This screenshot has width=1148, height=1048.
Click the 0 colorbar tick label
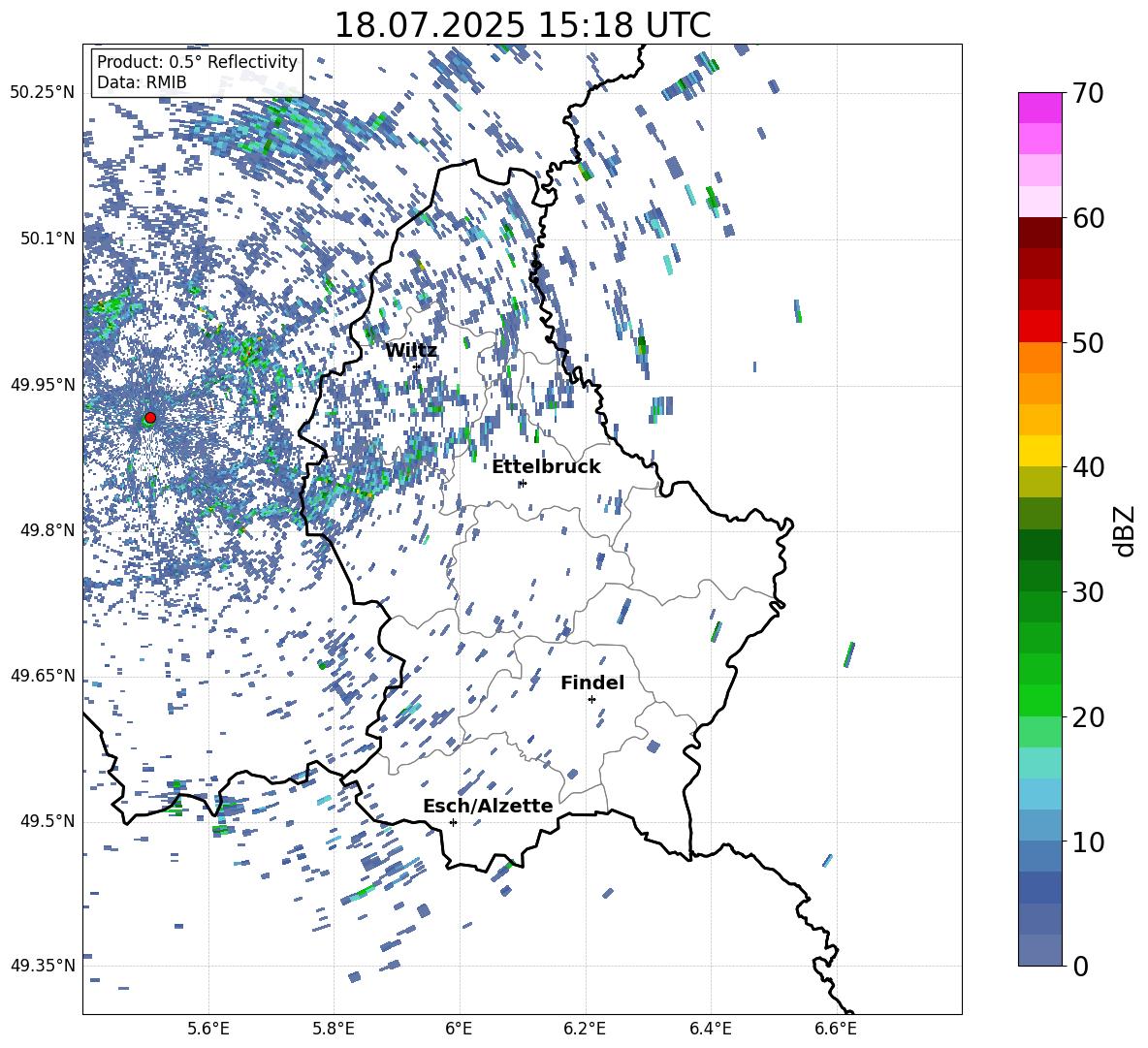pos(1080,966)
